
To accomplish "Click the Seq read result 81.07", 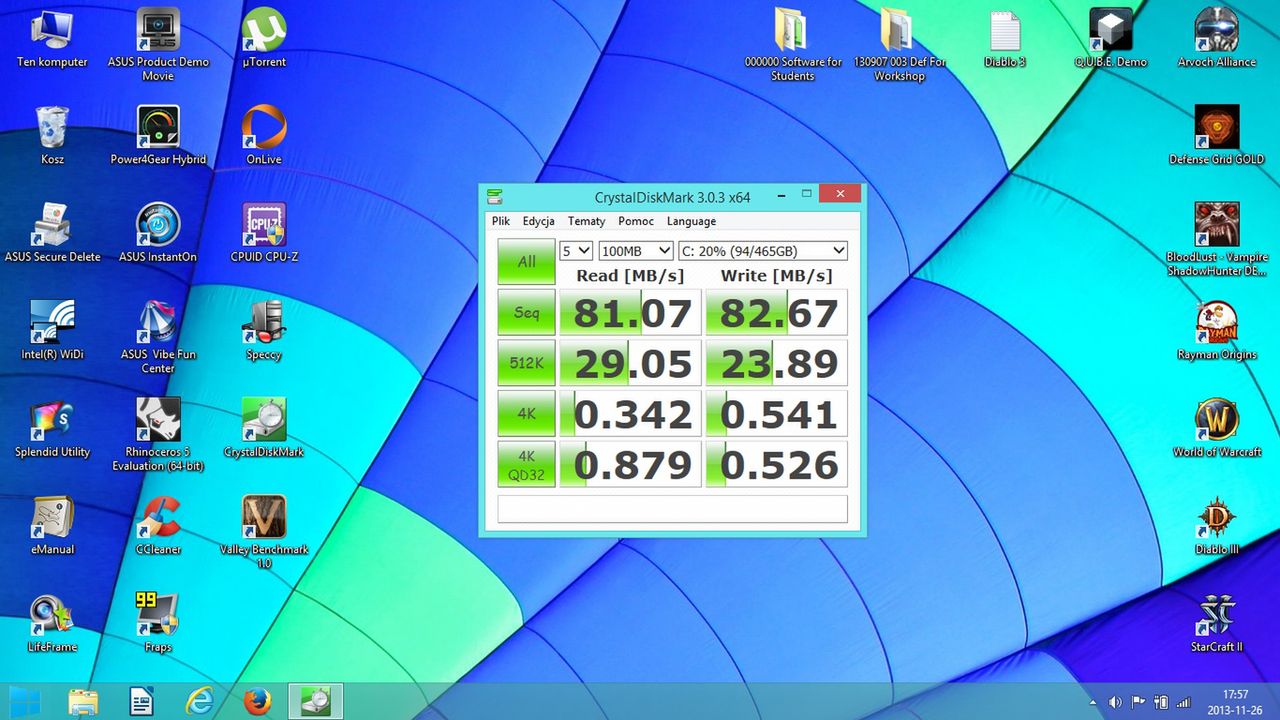I will [x=630, y=313].
